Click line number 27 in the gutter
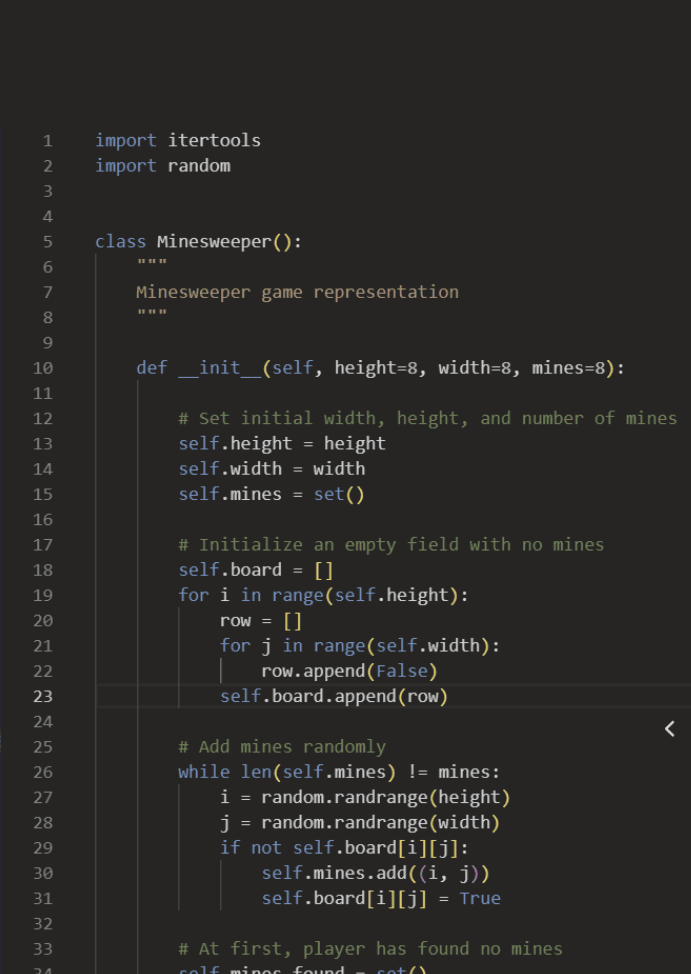The height and width of the screenshot is (974, 691). click(43, 798)
